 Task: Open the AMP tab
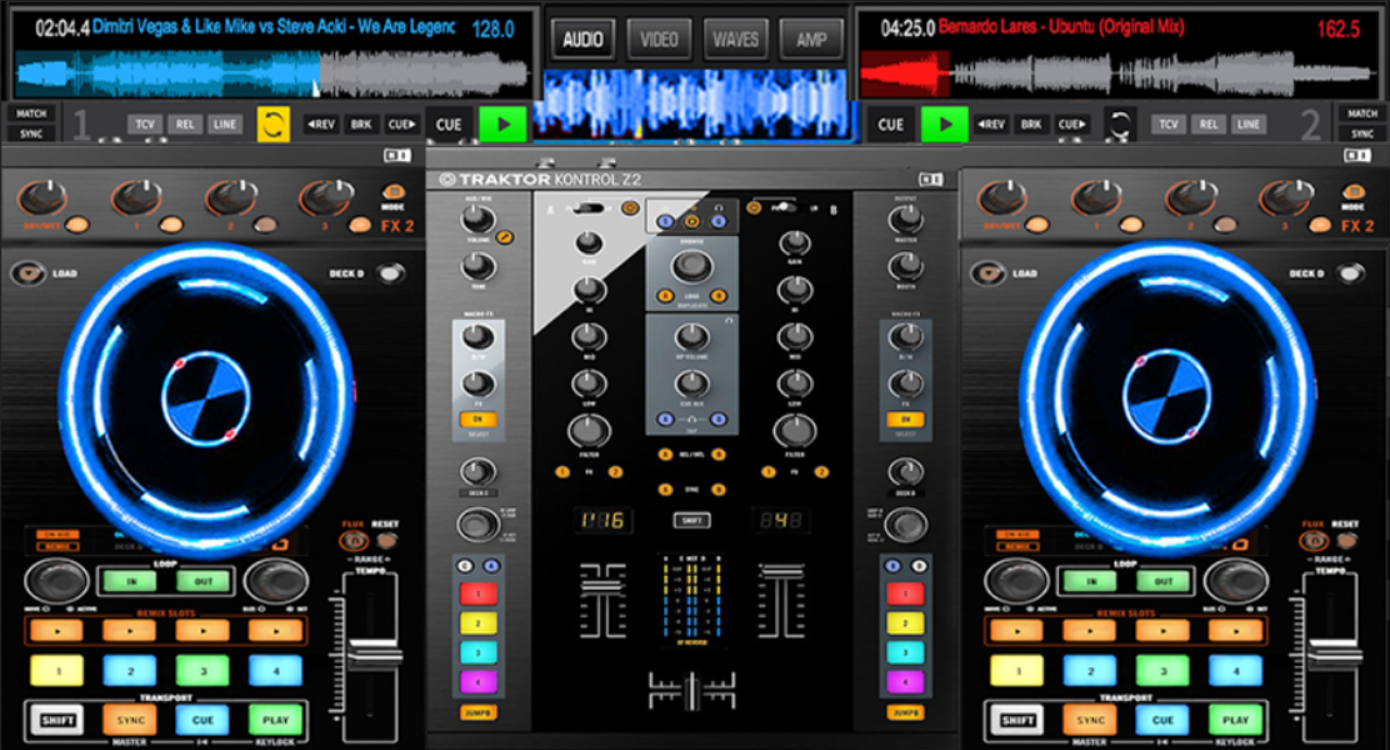pos(811,40)
